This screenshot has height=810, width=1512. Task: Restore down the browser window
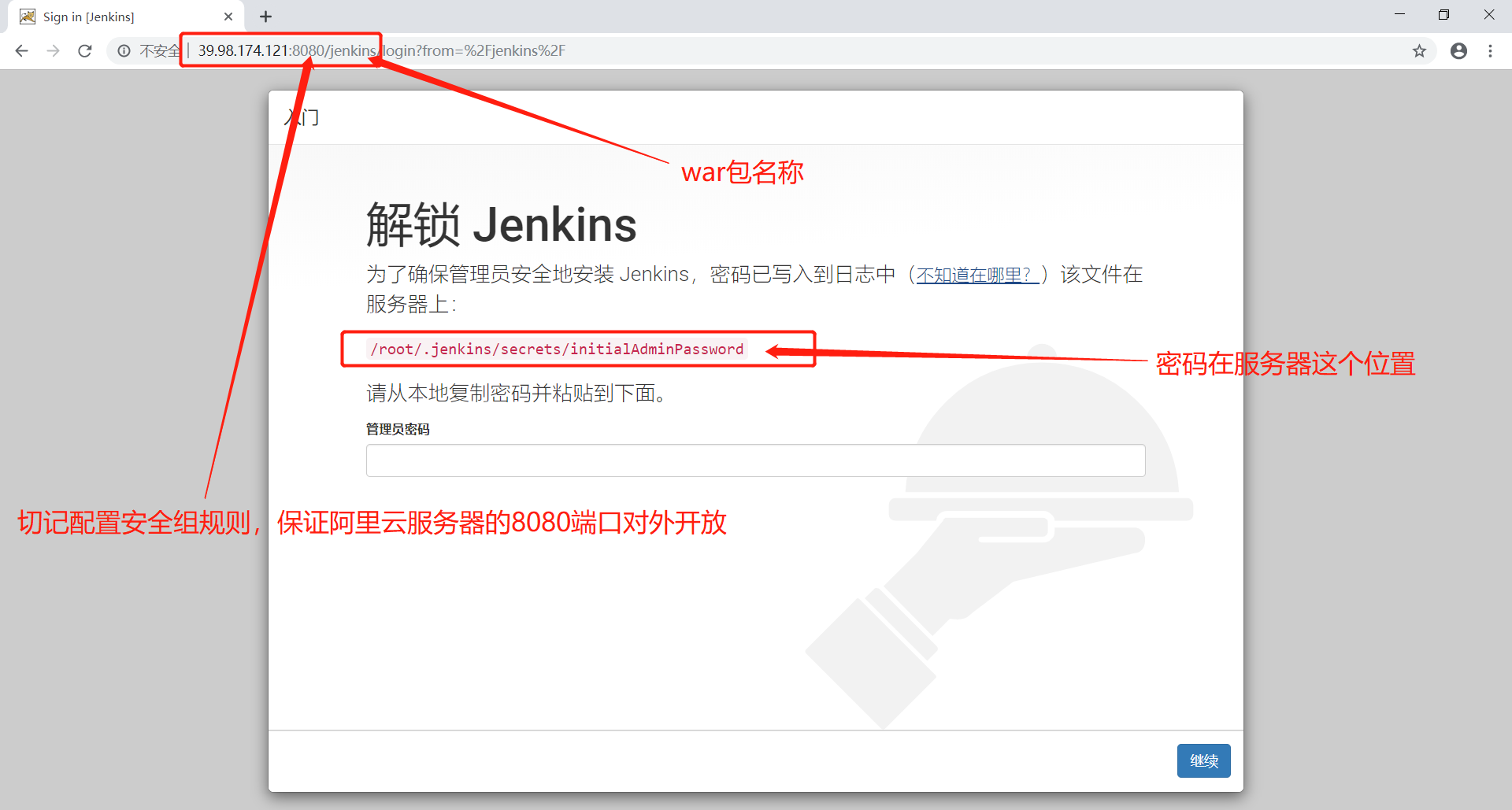click(x=1443, y=15)
